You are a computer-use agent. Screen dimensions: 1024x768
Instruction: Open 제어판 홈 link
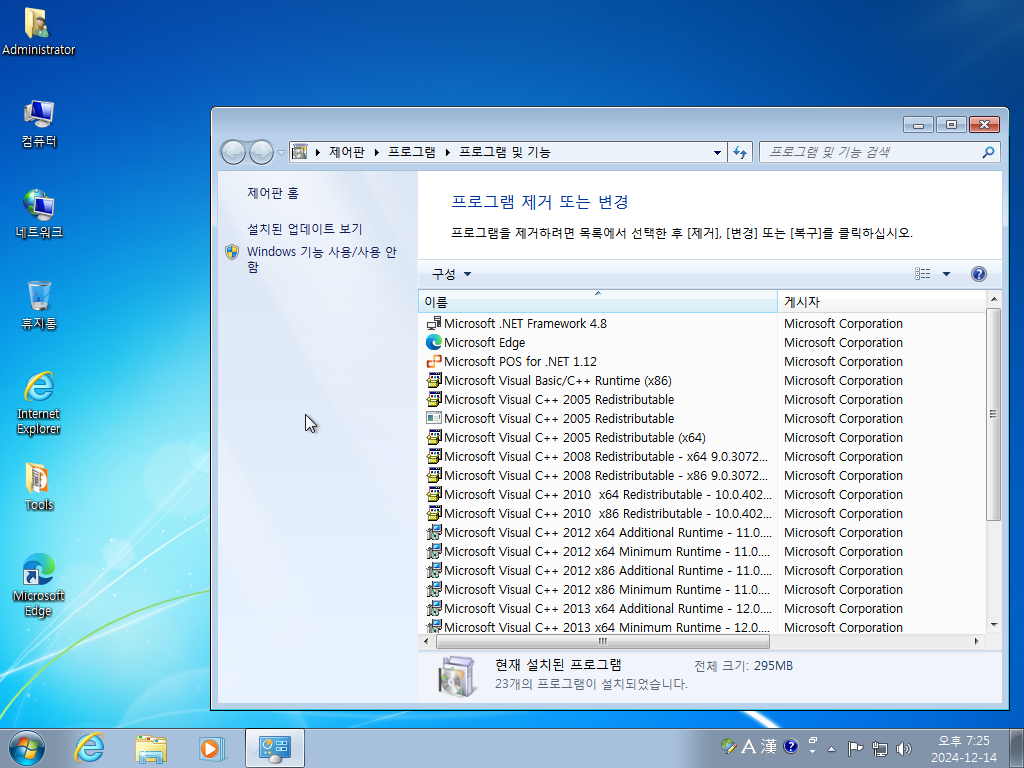click(x=273, y=193)
